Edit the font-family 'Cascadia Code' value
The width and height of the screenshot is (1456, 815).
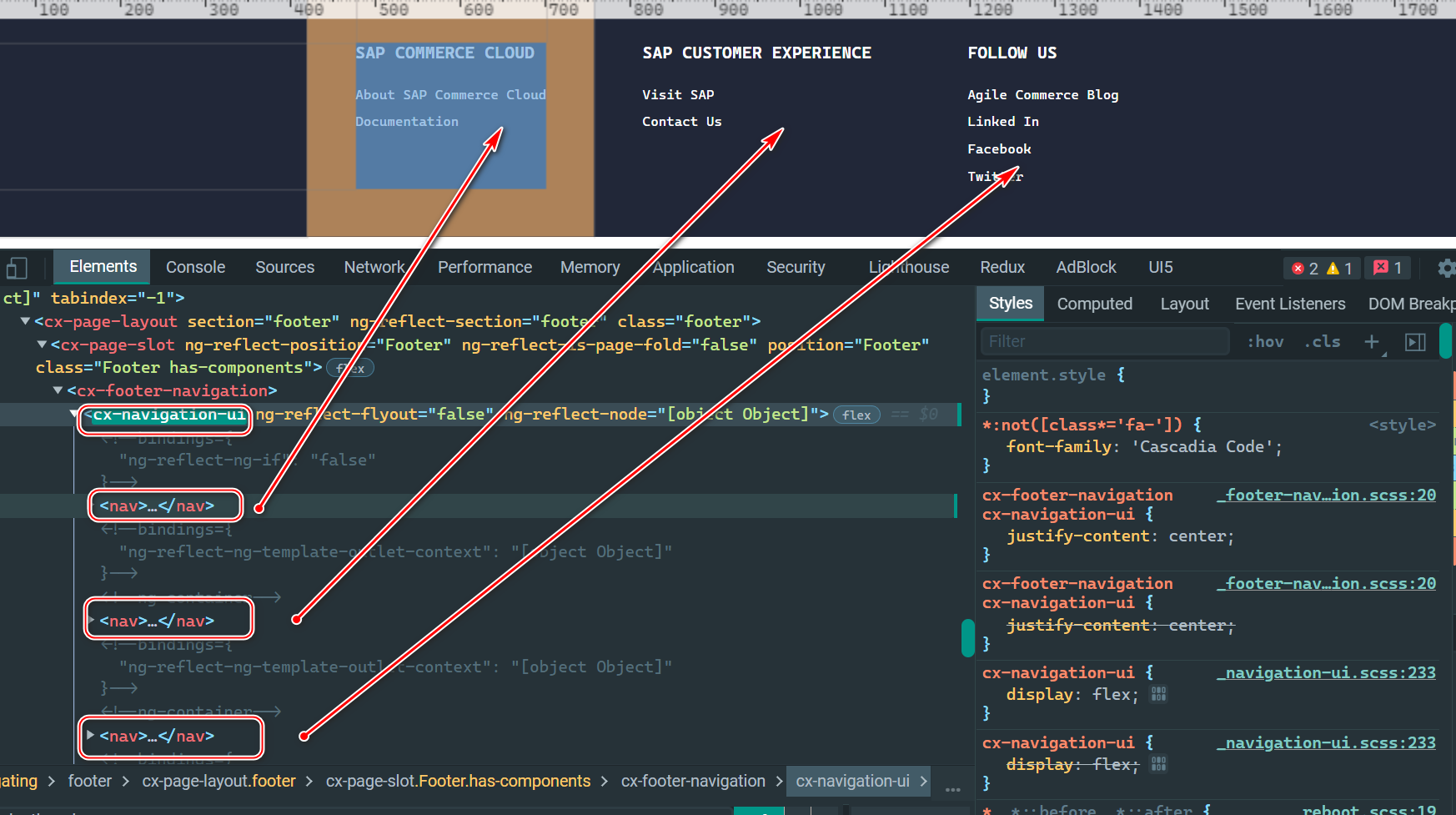coord(1203,446)
